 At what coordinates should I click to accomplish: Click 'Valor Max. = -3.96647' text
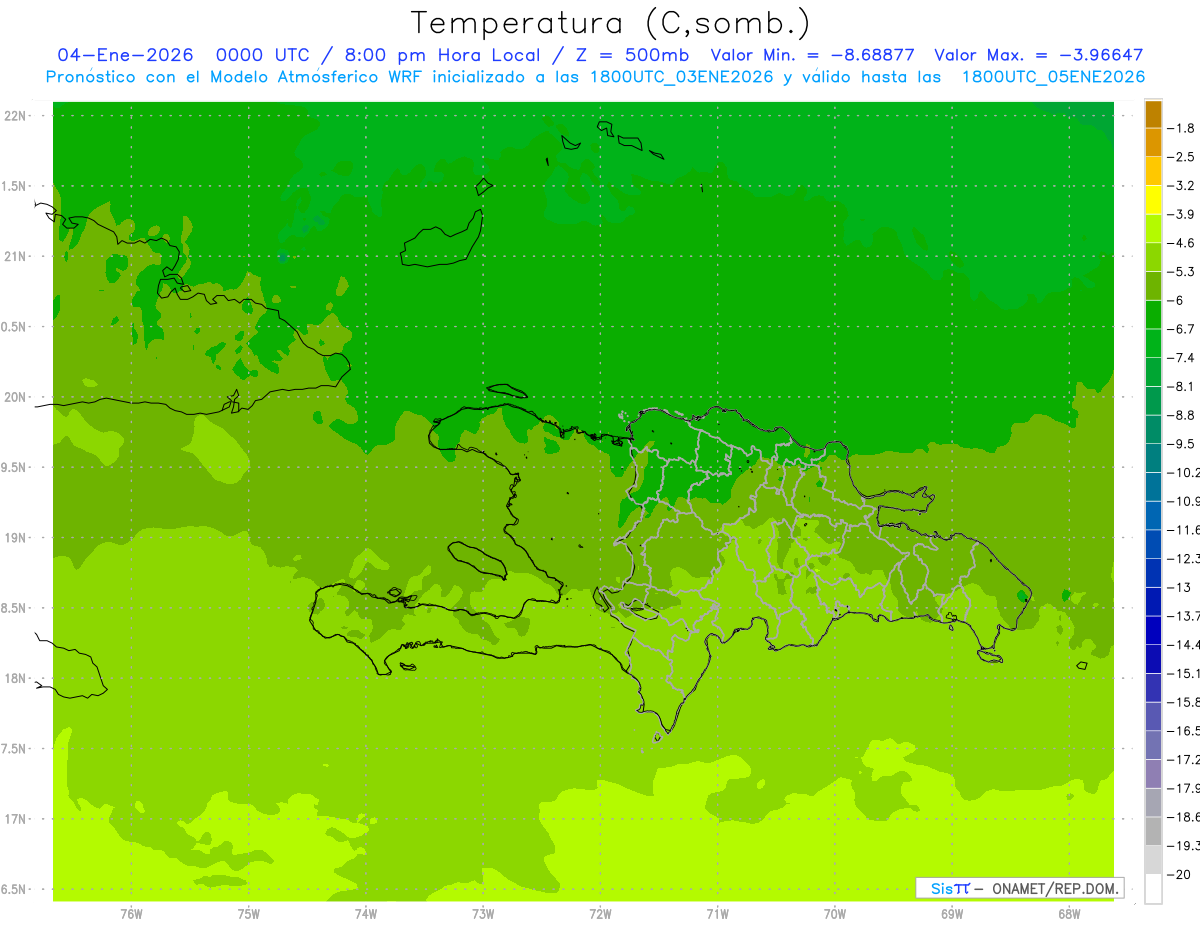tap(1039, 55)
